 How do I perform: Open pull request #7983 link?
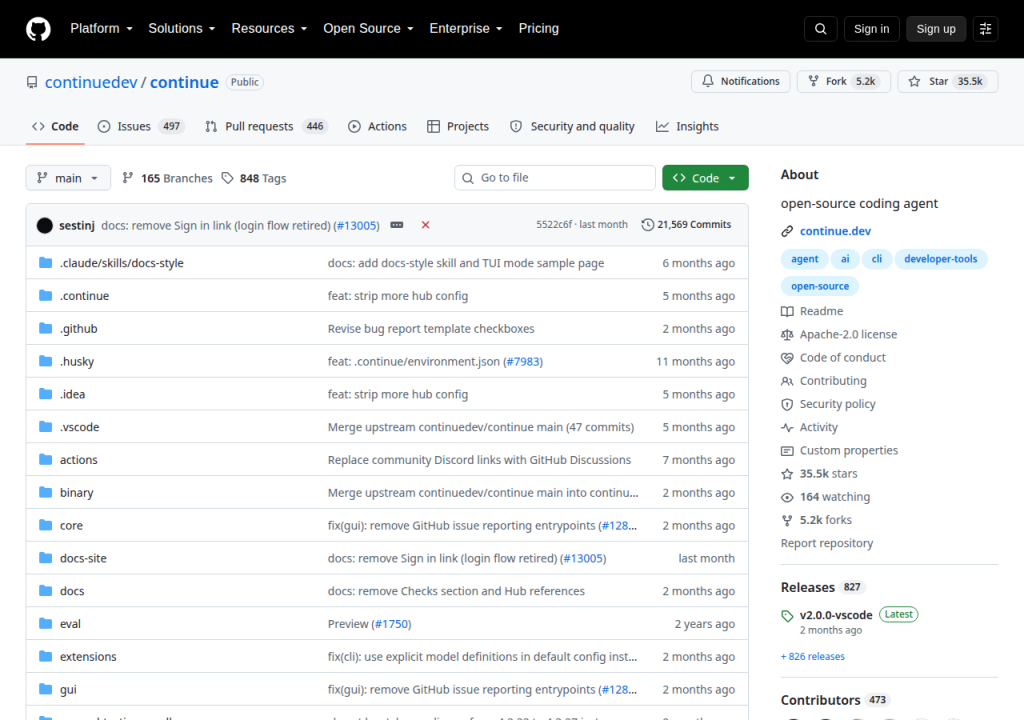coord(523,361)
